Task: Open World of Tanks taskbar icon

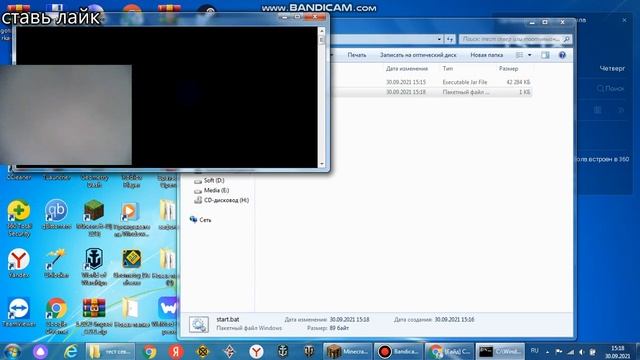Action: coord(309,351)
